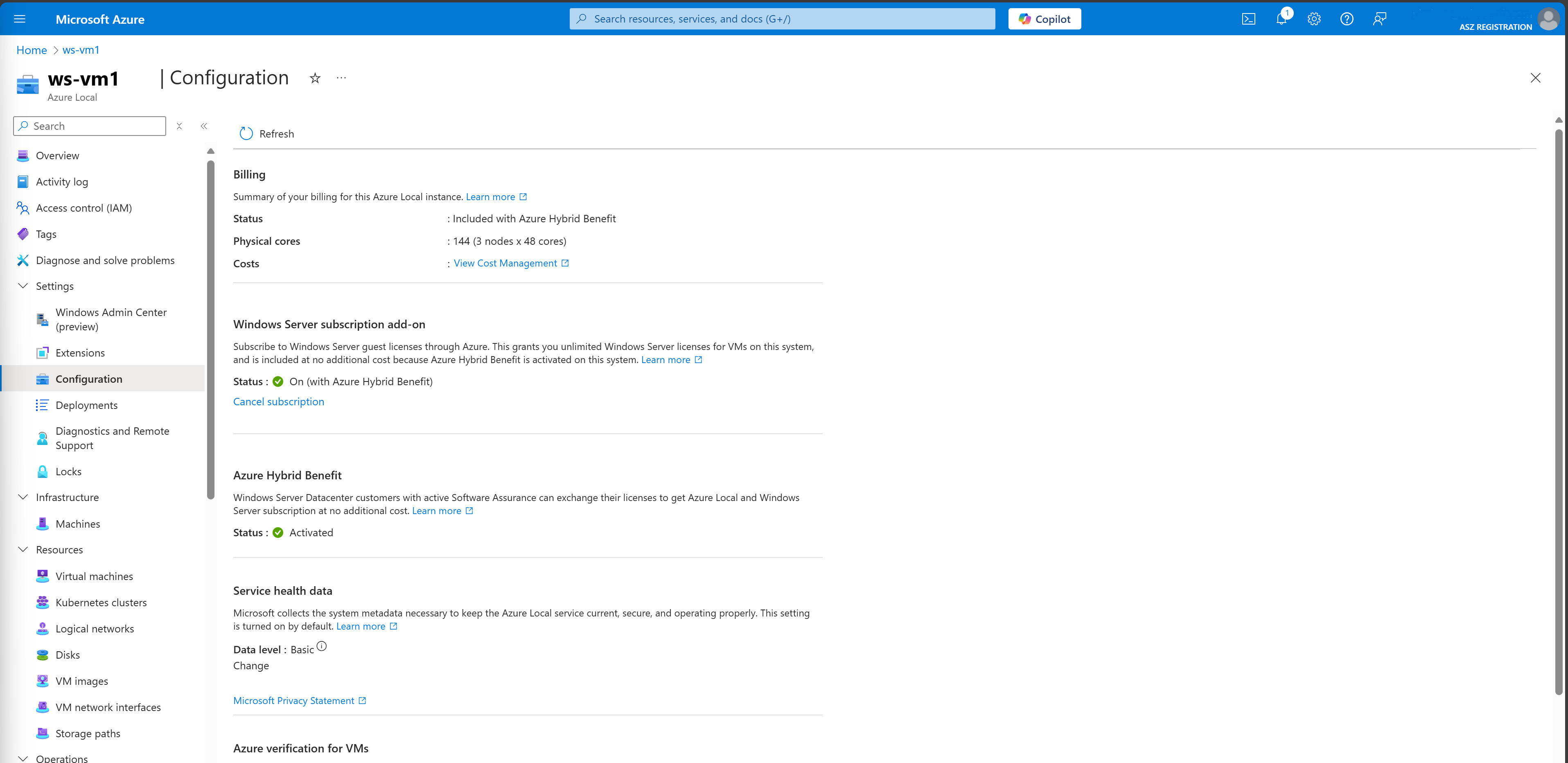Open Extensions in the sidebar menu
Screen dimensions: 1568x763
click(80, 352)
